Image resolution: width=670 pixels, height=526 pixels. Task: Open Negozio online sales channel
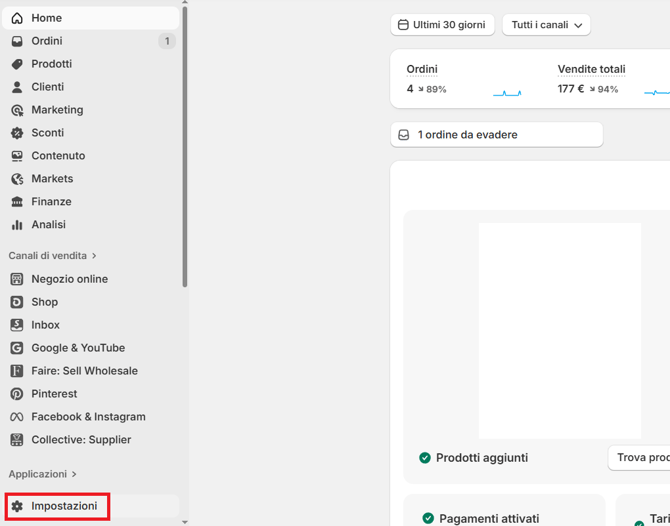click(69, 279)
